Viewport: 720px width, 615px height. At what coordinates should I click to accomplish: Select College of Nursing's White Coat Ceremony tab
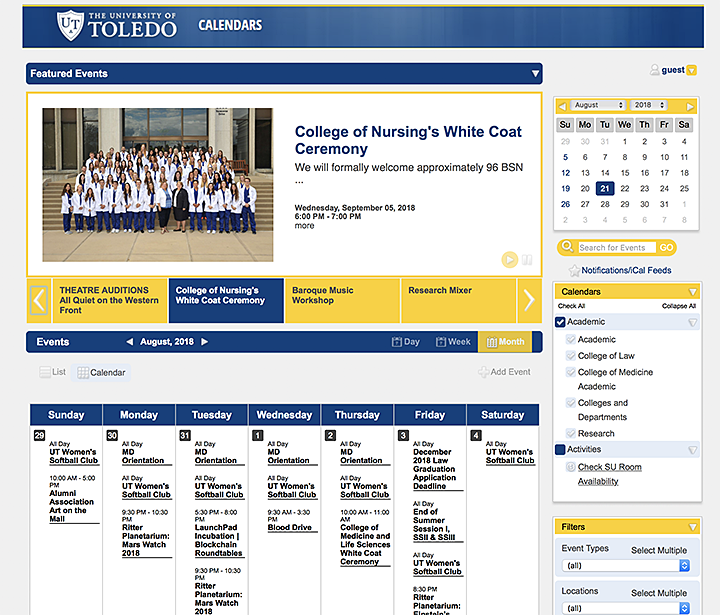pyautogui.click(x=226, y=300)
